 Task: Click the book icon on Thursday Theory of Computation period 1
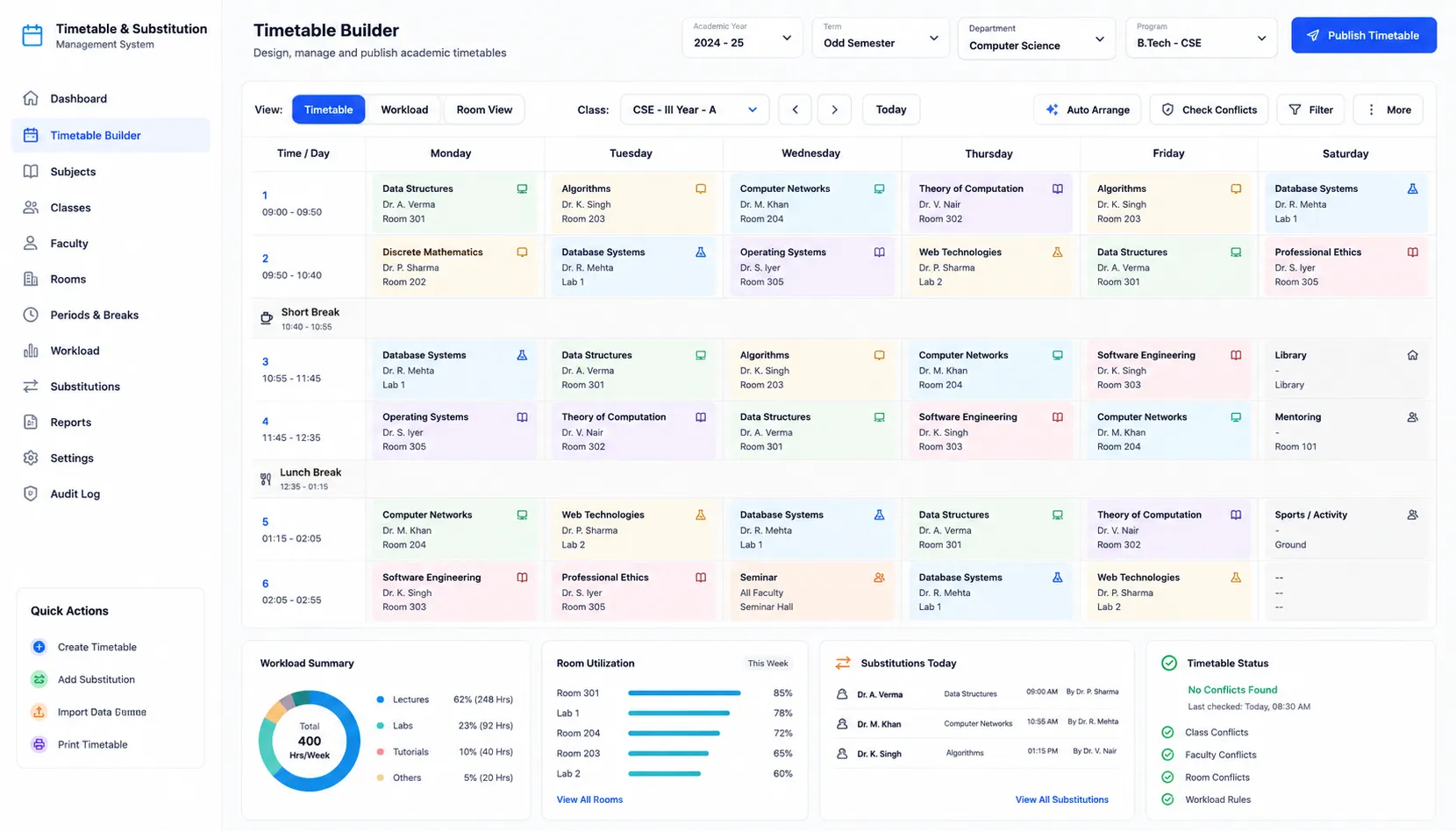click(x=1058, y=188)
